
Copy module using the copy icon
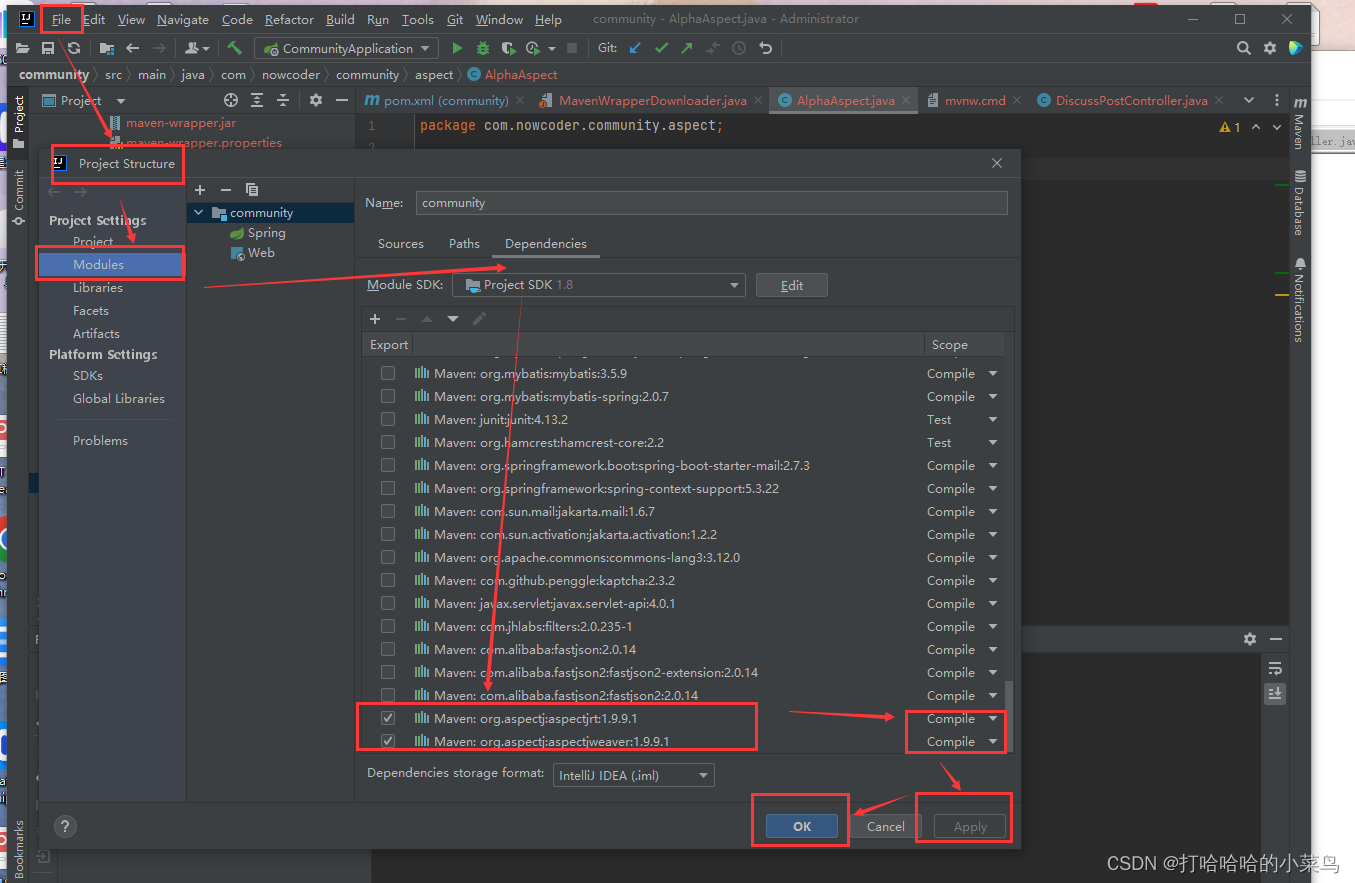pyautogui.click(x=252, y=189)
